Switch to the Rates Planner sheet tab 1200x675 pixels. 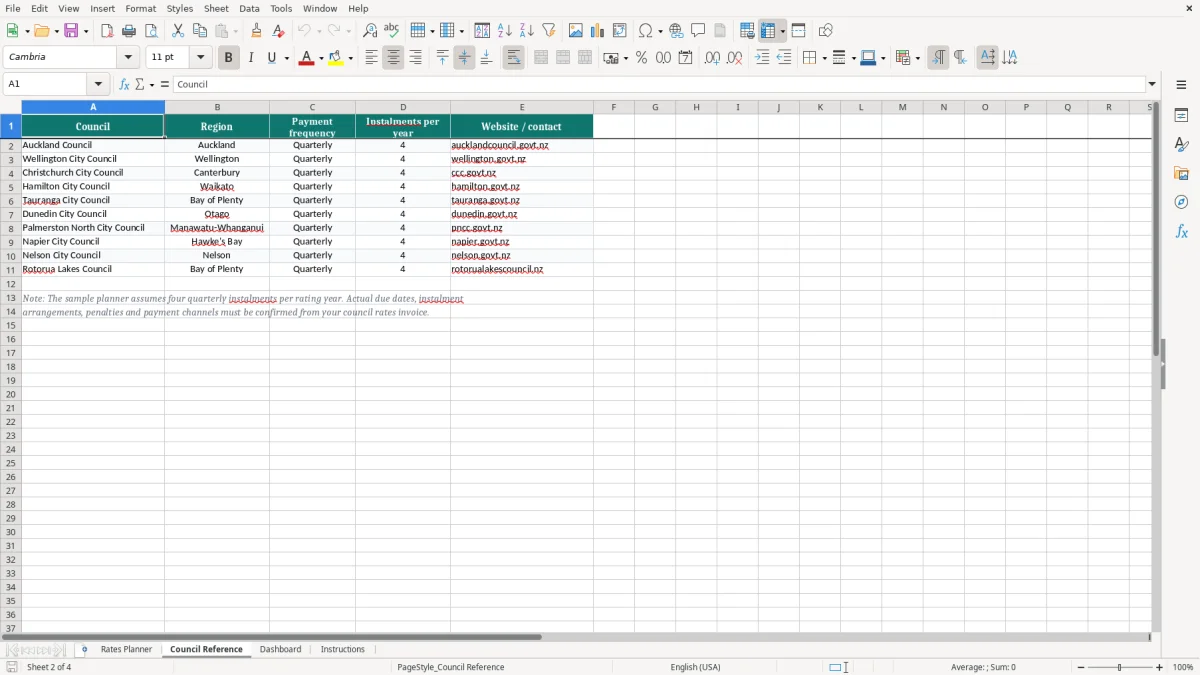126,649
